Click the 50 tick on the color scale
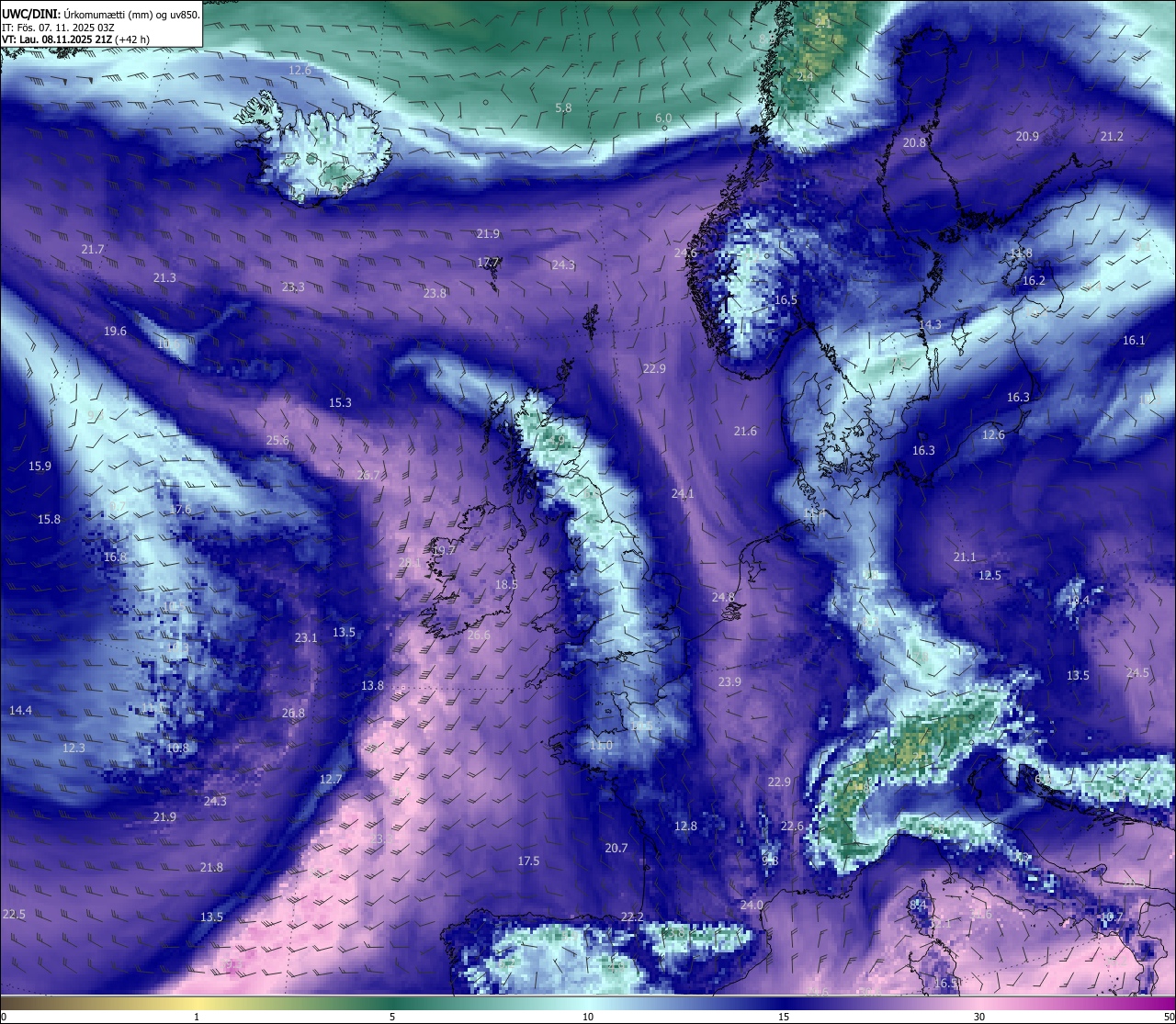The image size is (1176, 1024). (1169, 1017)
